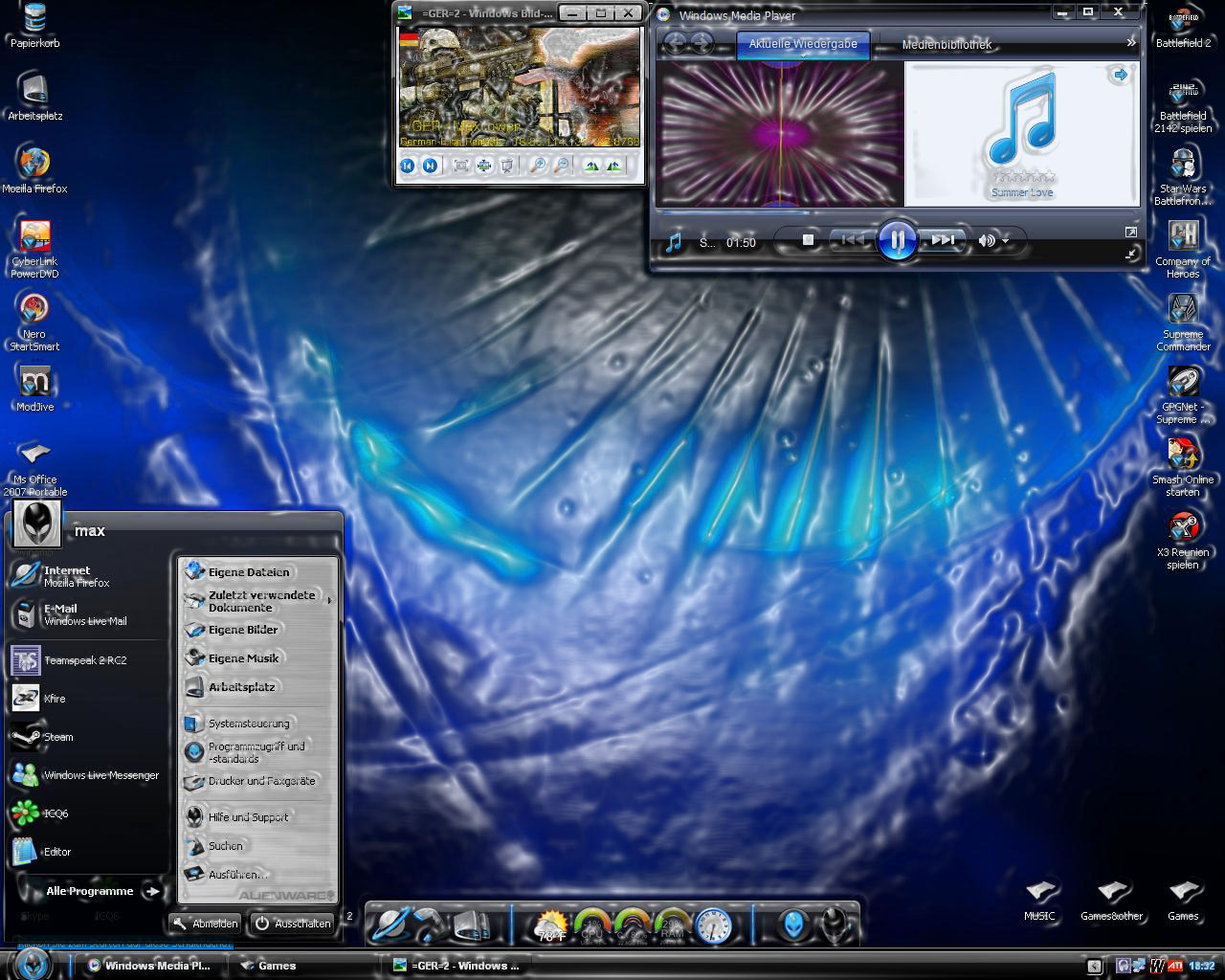Rotate picture counterclockwise in picture viewer
This screenshot has height=980, width=1225.
tap(614, 166)
